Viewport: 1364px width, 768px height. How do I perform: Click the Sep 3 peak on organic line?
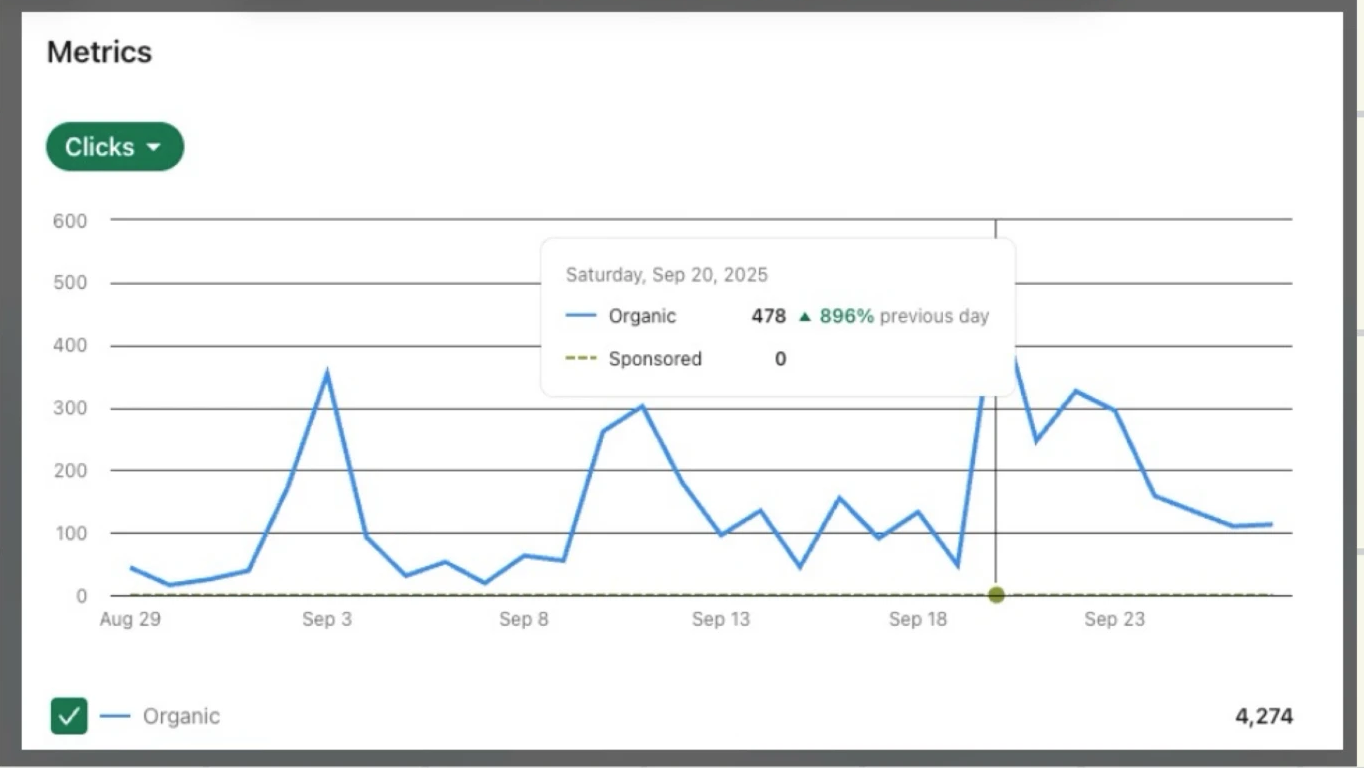327,374
